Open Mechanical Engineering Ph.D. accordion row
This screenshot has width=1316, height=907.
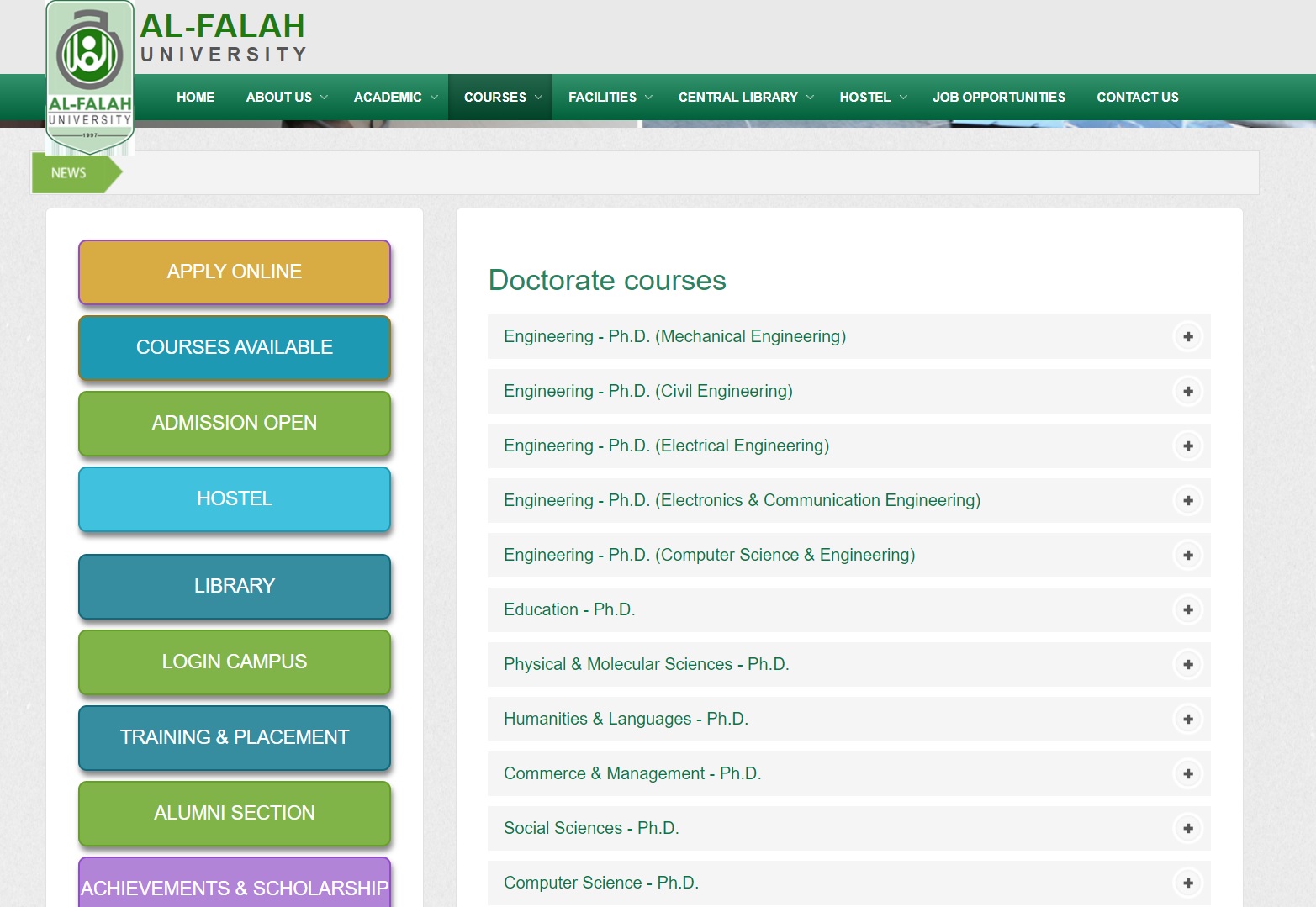(x=849, y=337)
